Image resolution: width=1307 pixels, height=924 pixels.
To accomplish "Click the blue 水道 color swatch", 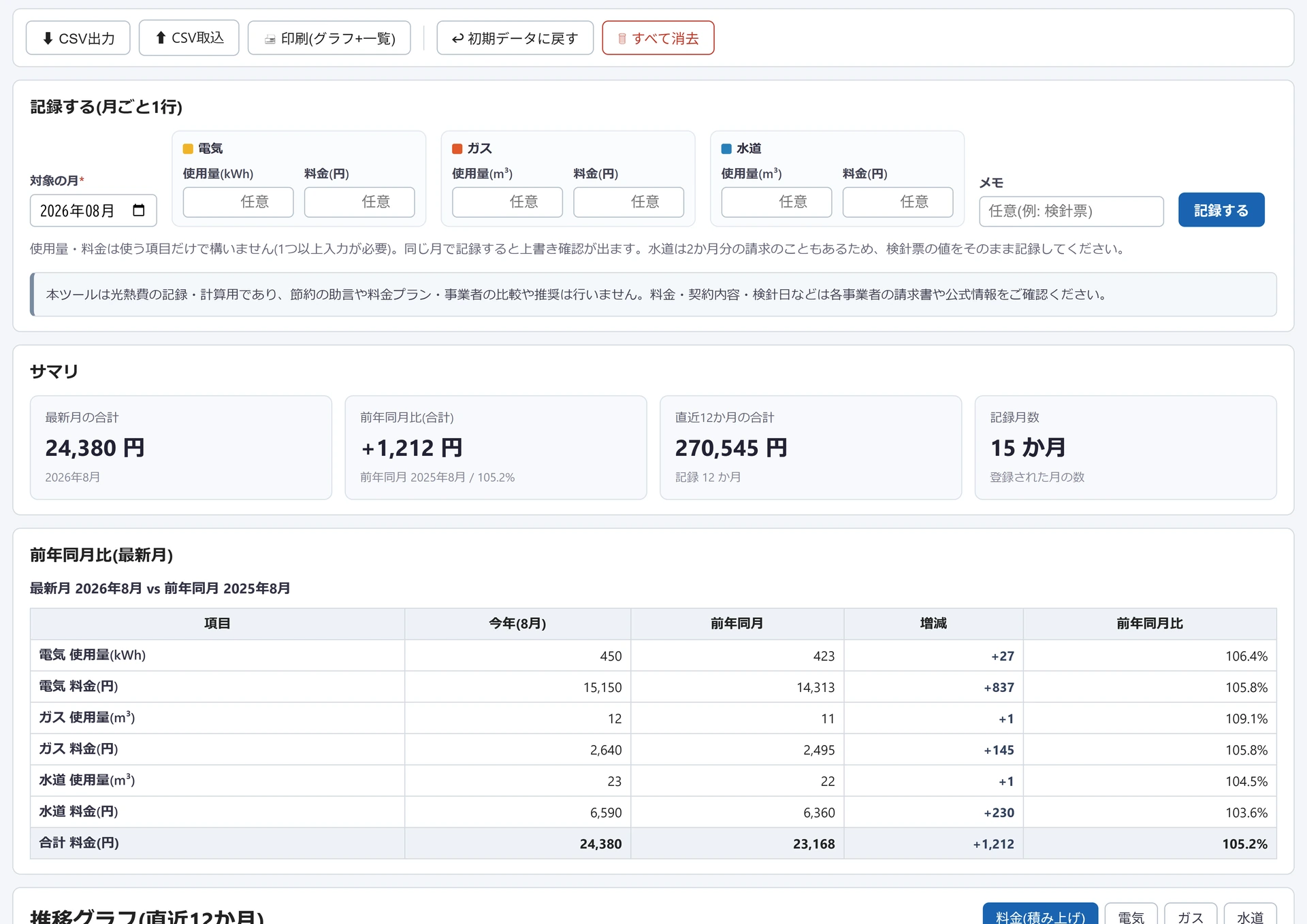I will click(x=726, y=148).
